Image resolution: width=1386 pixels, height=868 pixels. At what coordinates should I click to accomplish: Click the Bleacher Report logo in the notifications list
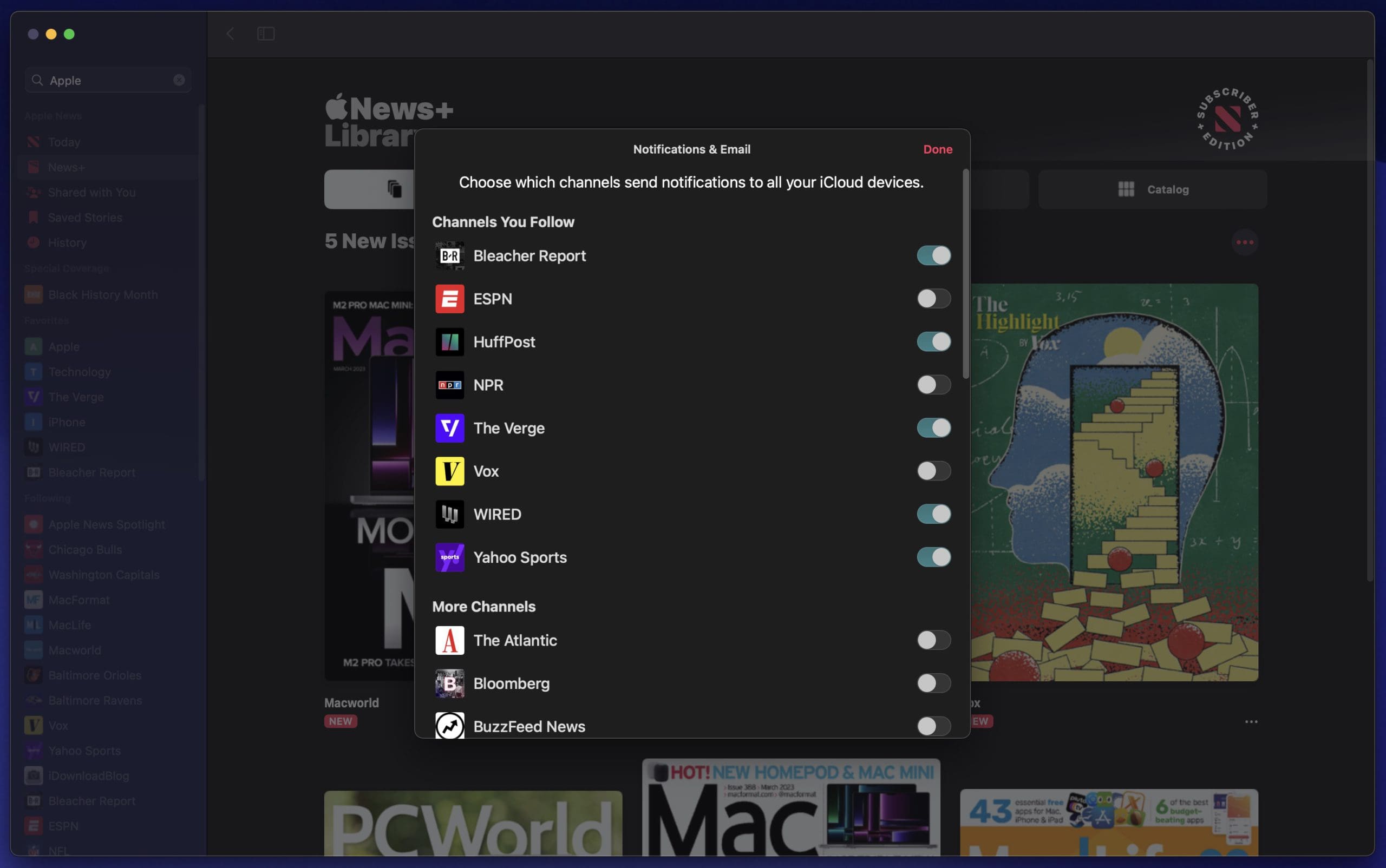pyautogui.click(x=449, y=255)
